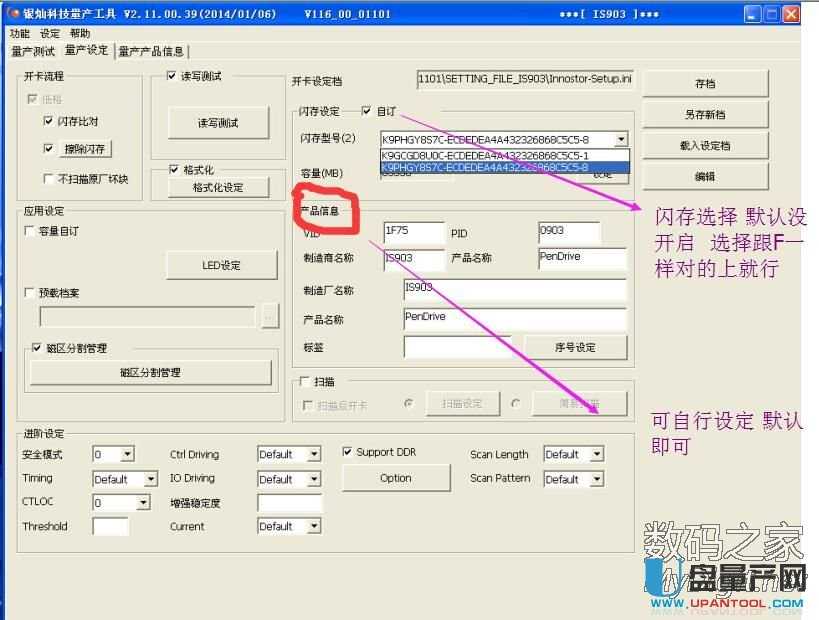Screen dimensions: 819x620
Task: Uncheck the 容量自订 checkbox
Action: [29, 231]
